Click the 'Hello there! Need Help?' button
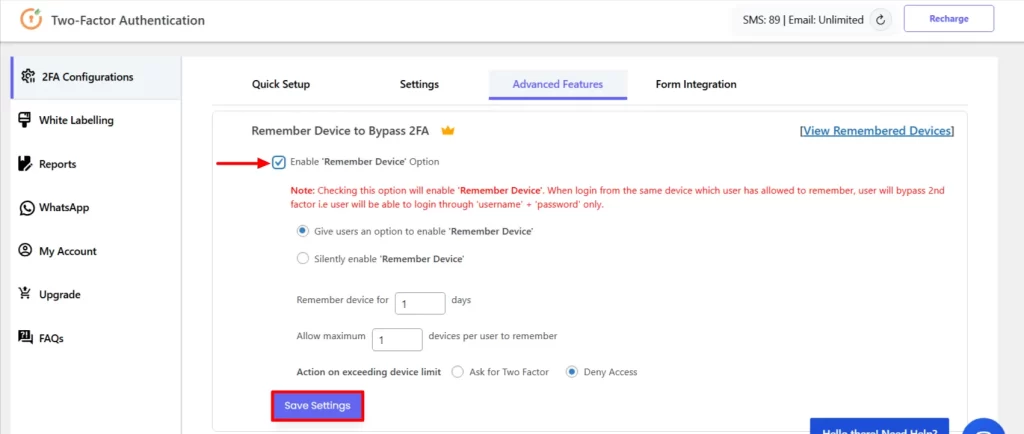Screen dimensions: 1024x434 tap(879, 427)
